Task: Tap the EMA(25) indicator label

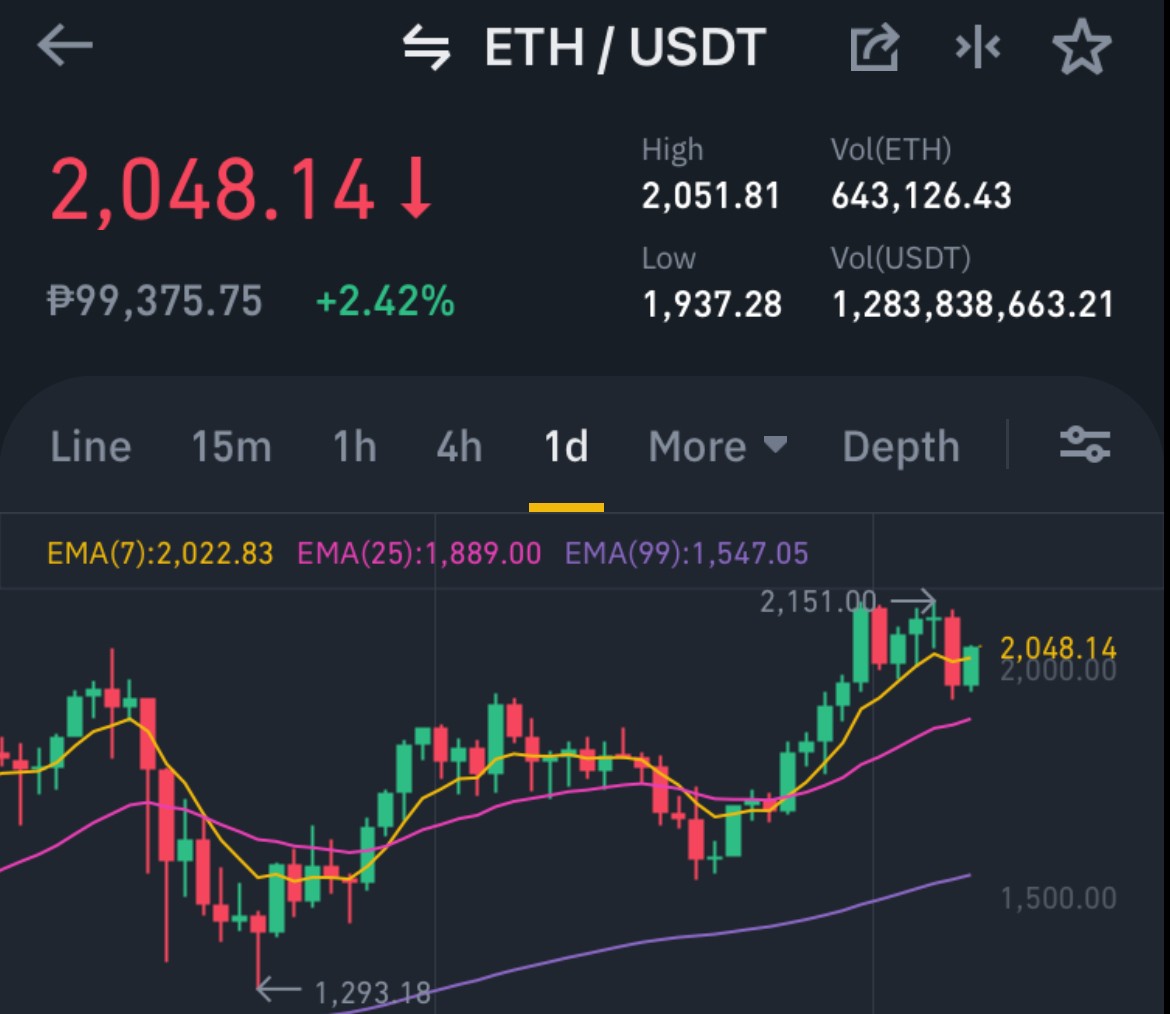Action: [x=419, y=553]
